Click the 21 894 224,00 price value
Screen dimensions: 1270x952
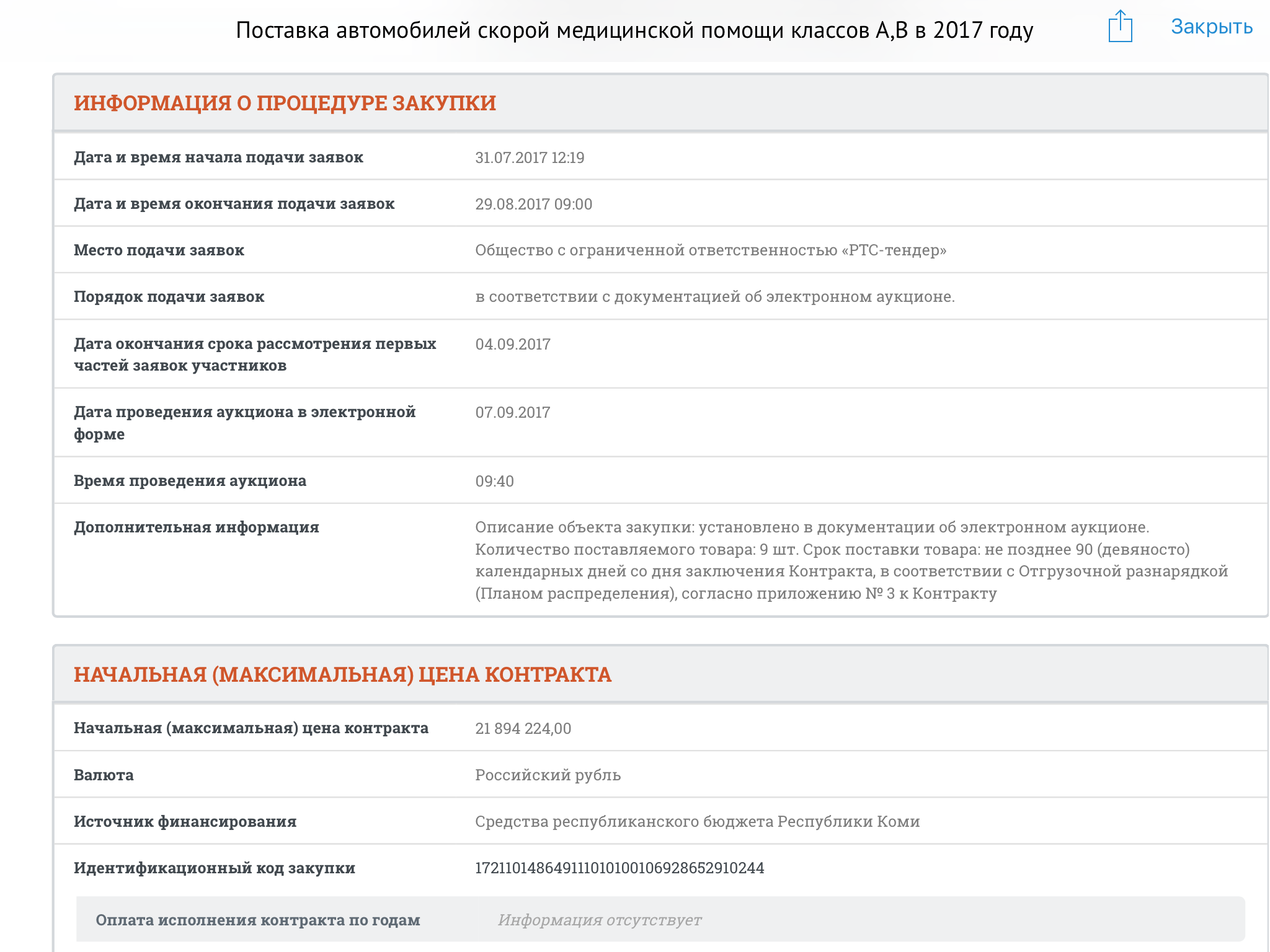point(523,728)
